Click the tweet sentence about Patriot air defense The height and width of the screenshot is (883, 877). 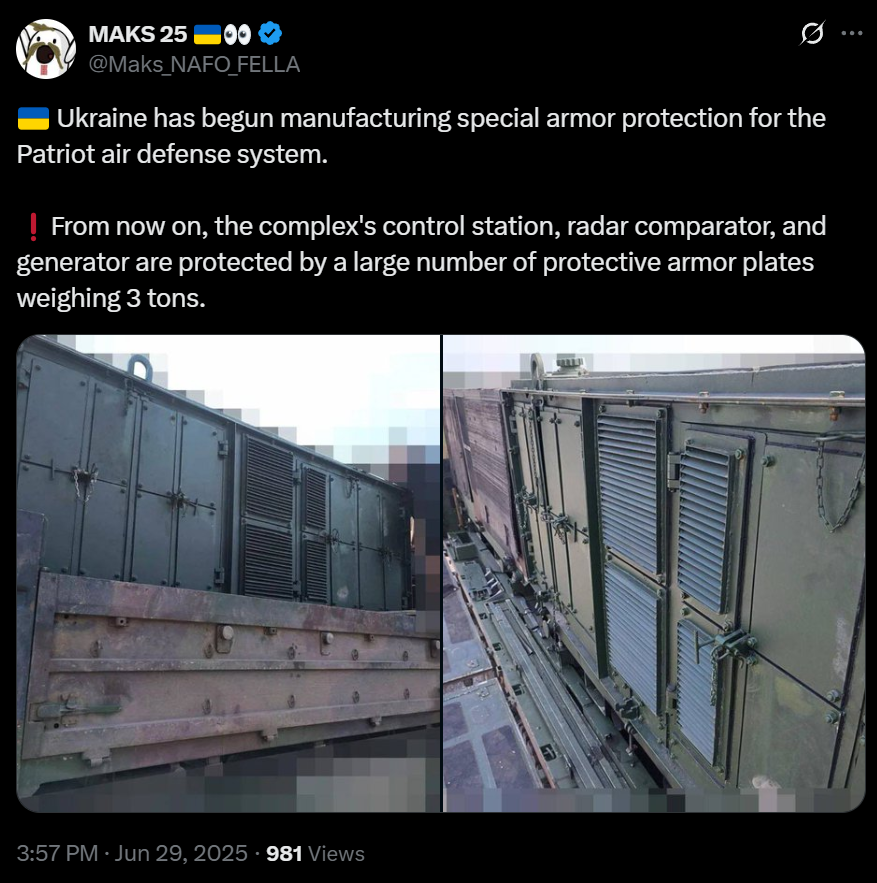pyautogui.click(x=421, y=136)
